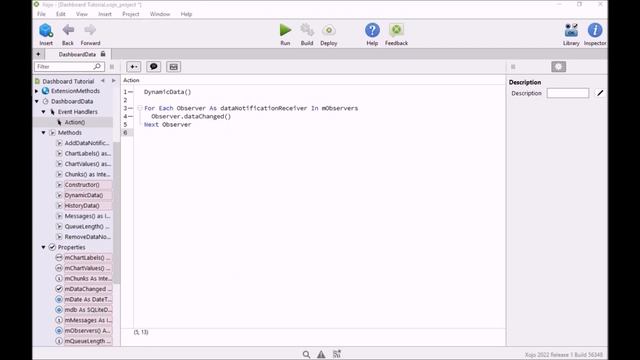This screenshot has height=360, width=640.
Task: Open the Edit menu
Action: [x=60, y=14]
